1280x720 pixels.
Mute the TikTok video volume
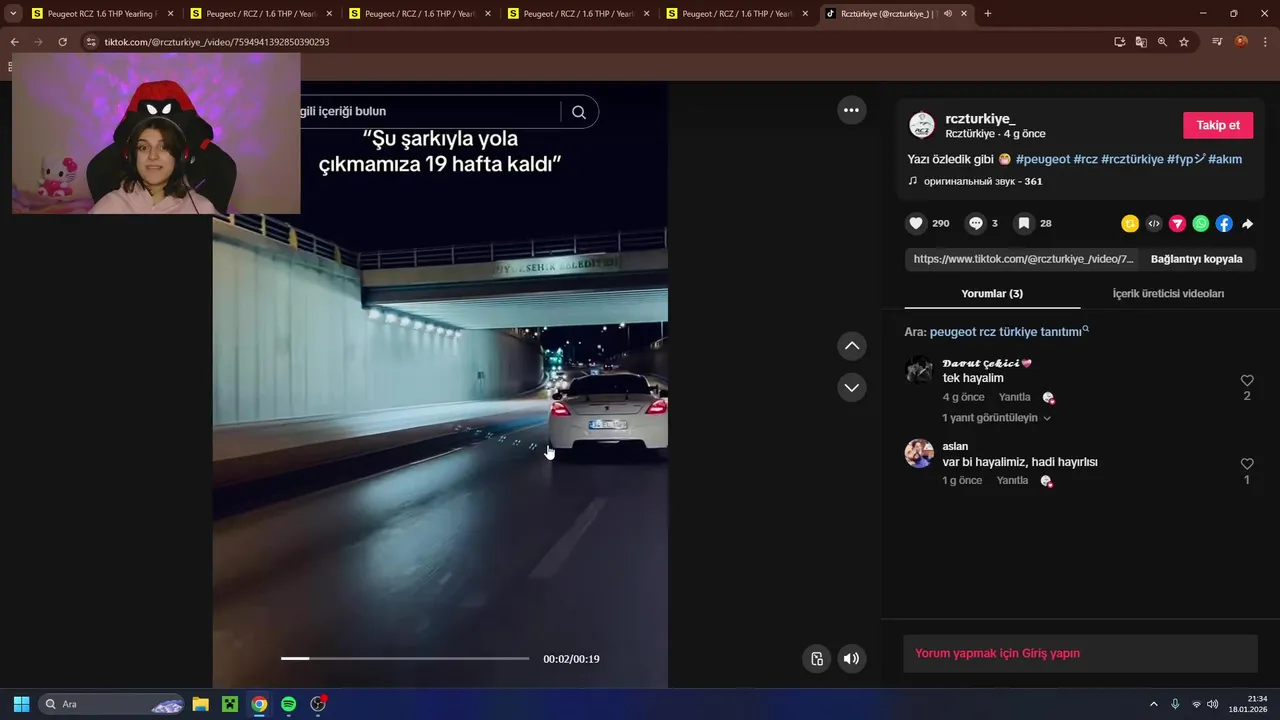pyautogui.click(x=851, y=659)
